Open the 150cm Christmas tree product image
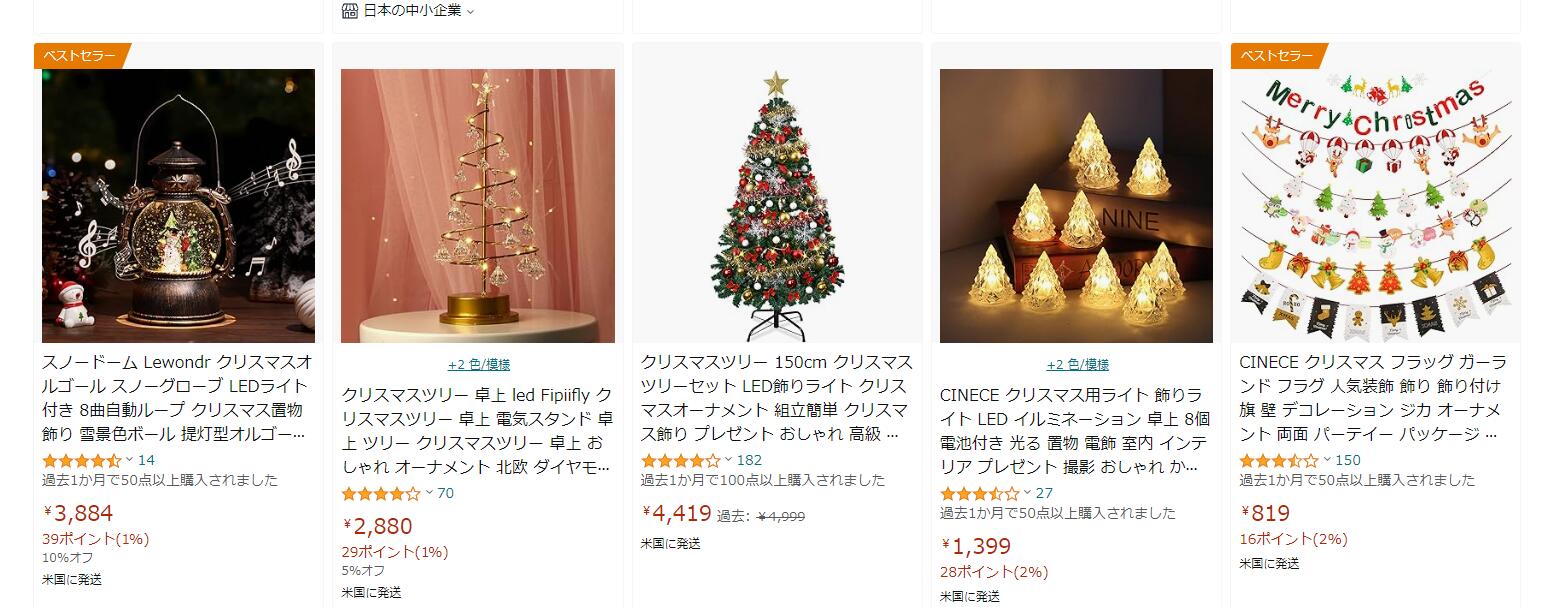 coord(777,206)
